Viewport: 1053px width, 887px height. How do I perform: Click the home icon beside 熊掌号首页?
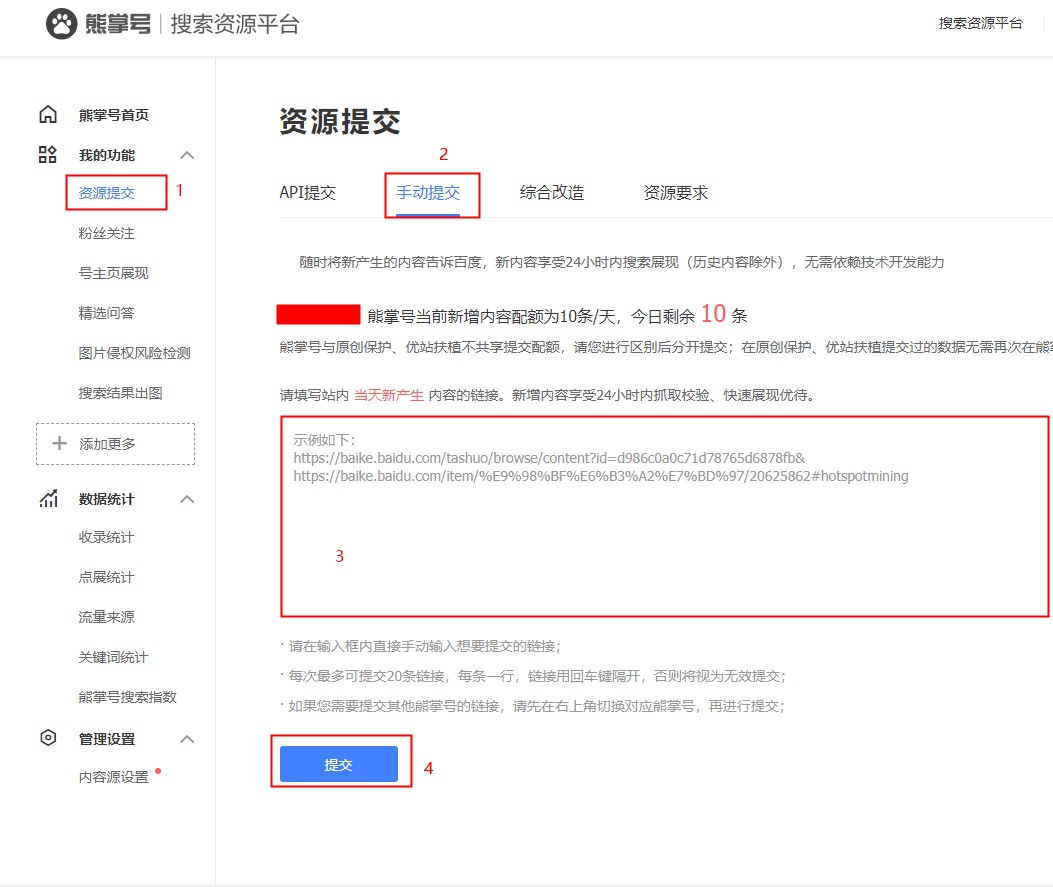pyautogui.click(x=48, y=114)
